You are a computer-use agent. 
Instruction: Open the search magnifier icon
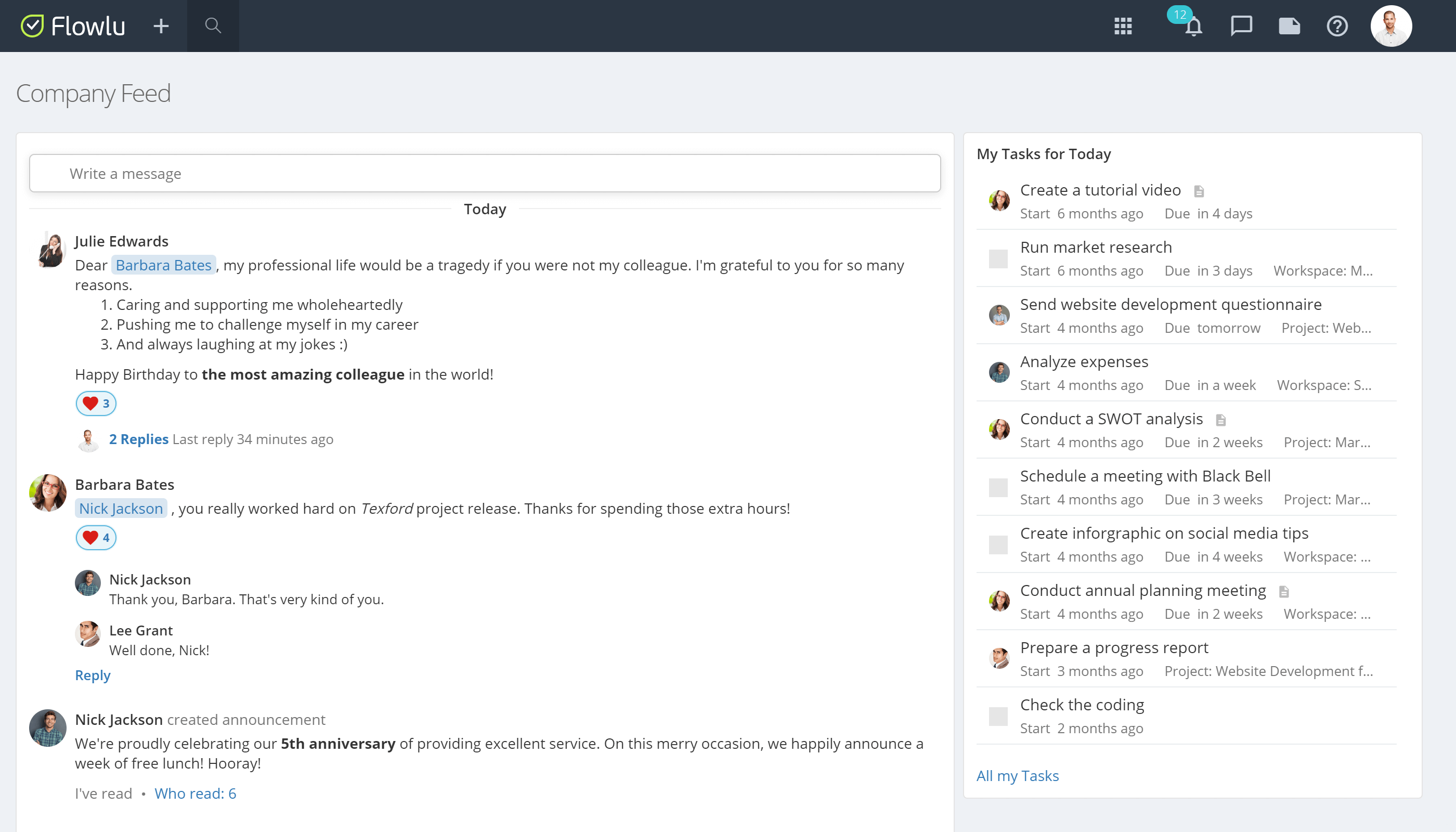click(213, 25)
